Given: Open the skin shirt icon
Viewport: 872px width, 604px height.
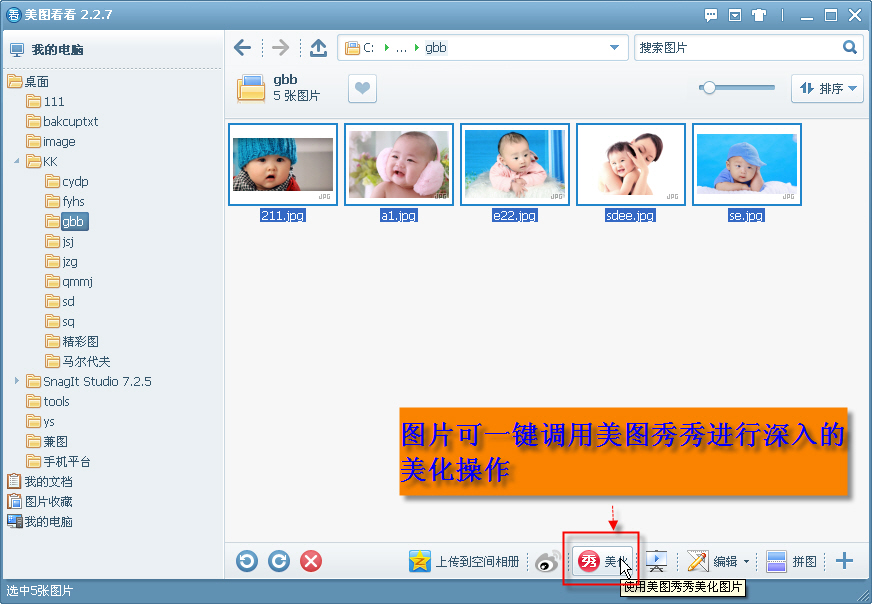Looking at the screenshot, I should click(x=759, y=15).
